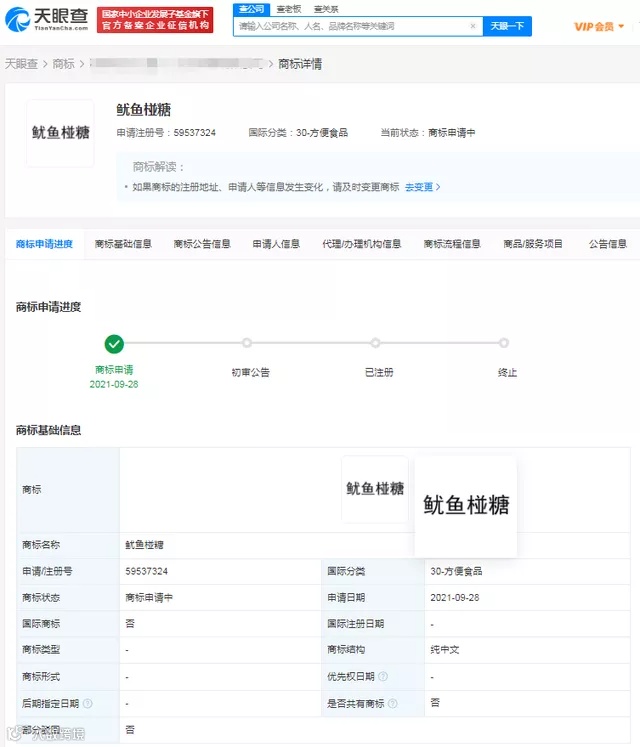Click the 商标结构 label cell
Viewport: 640px width, 747px height.
pyautogui.click(x=373, y=650)
